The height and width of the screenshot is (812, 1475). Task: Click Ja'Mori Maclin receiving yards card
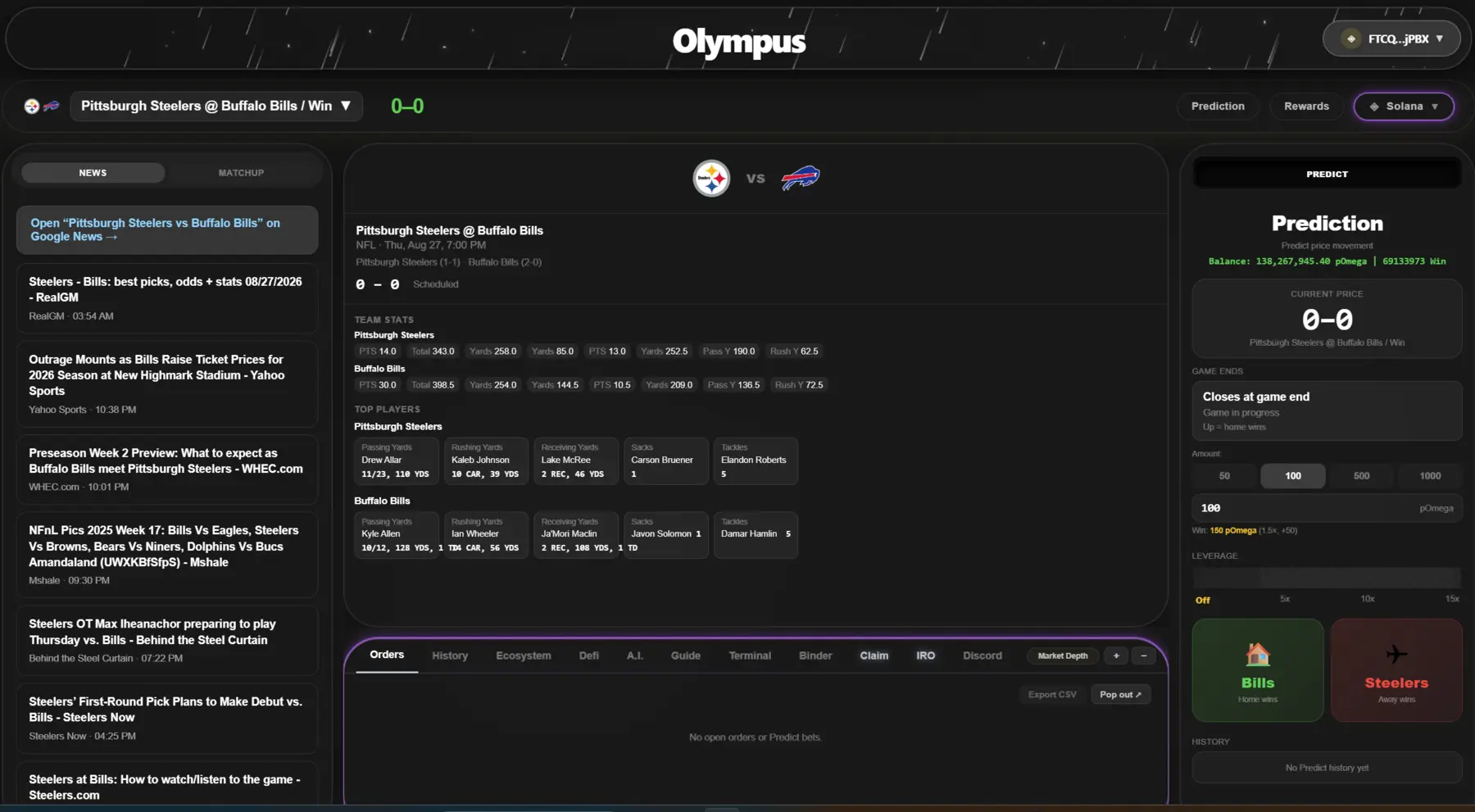576,534
